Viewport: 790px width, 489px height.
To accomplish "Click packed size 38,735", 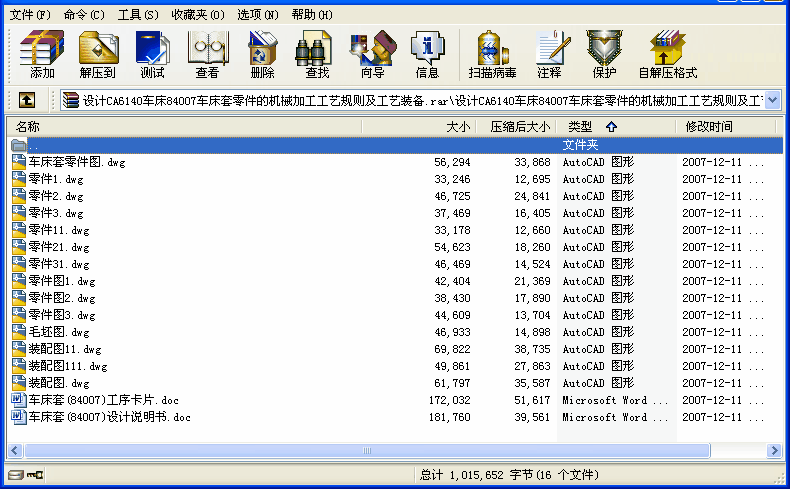I will pos(532,350).
